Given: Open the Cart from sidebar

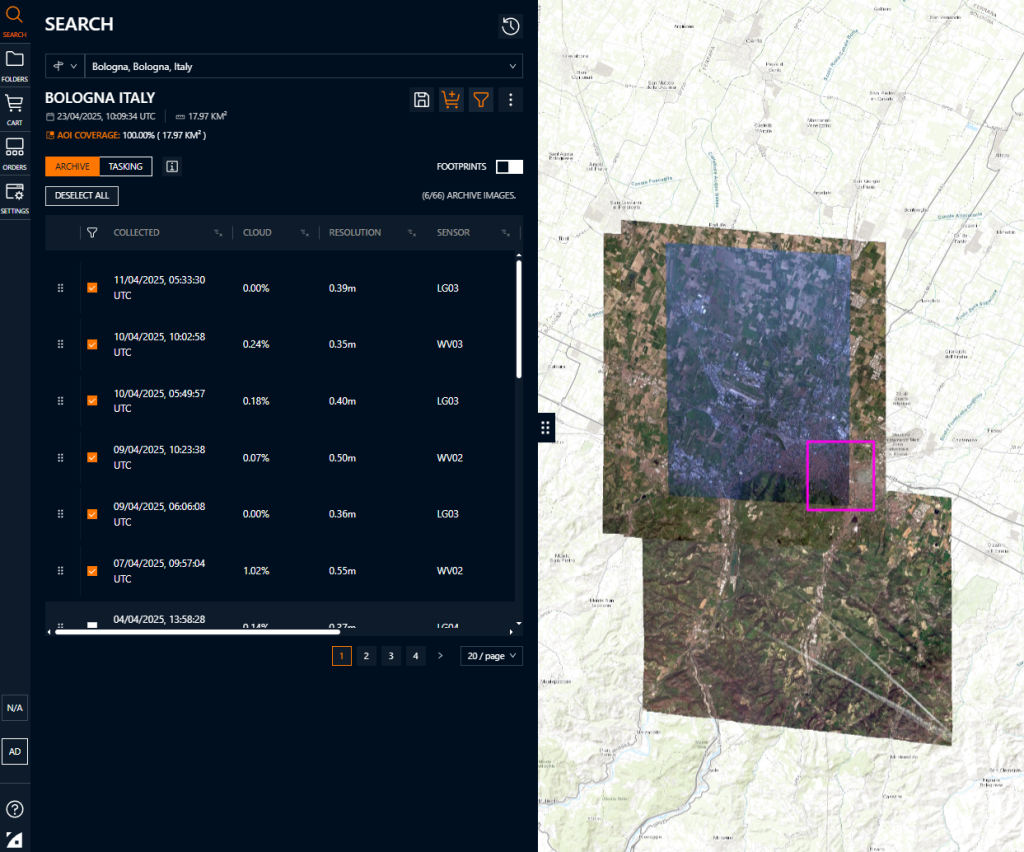Looking at the screenshot, I should (x=15, y=108).
